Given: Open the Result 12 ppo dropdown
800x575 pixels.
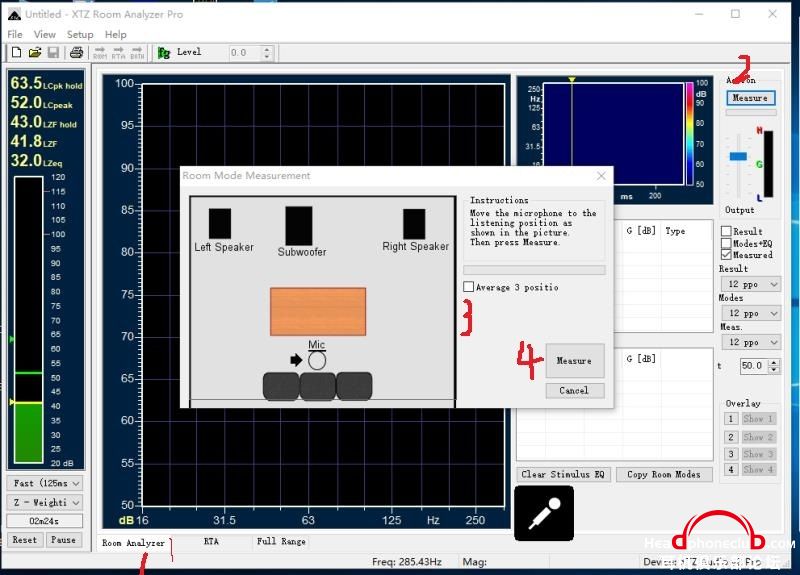Looking at the screenshot, I should 751,284.
